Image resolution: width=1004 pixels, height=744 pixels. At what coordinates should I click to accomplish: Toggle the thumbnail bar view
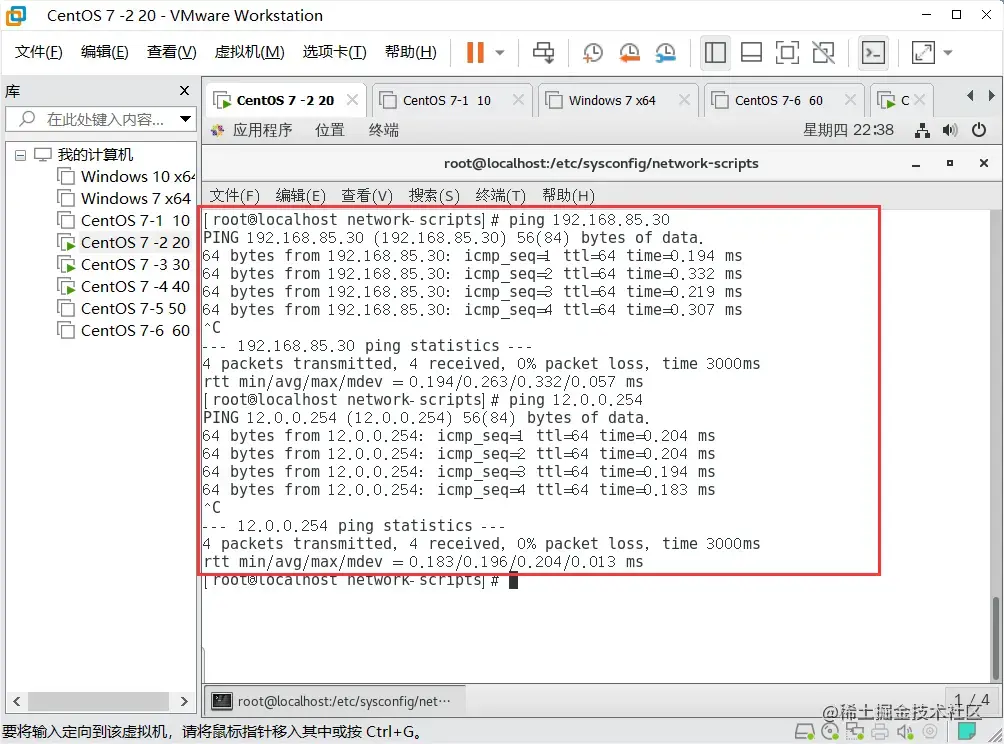pyautogui.click(x=750, y=53)
